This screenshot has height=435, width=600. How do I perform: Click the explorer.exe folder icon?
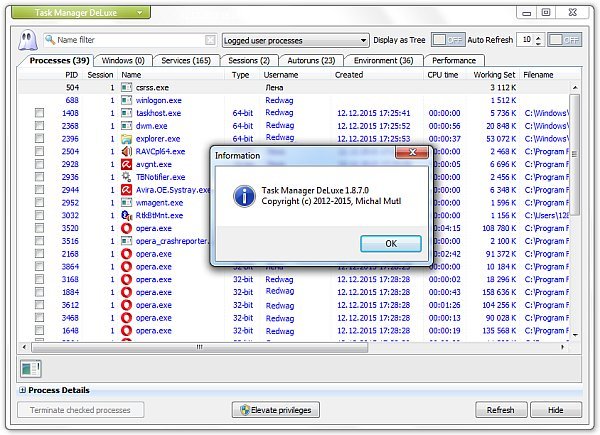tap(126, 139)
